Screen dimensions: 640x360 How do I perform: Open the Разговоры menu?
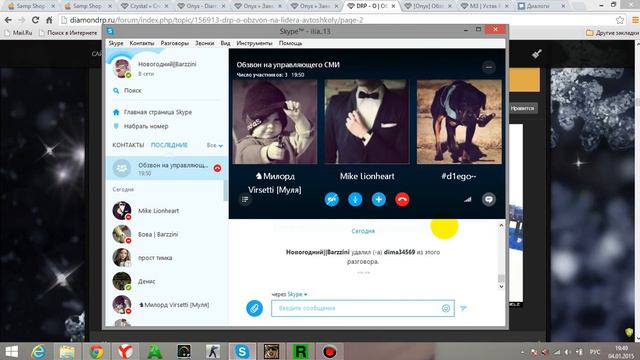click(x=175, y=43)
